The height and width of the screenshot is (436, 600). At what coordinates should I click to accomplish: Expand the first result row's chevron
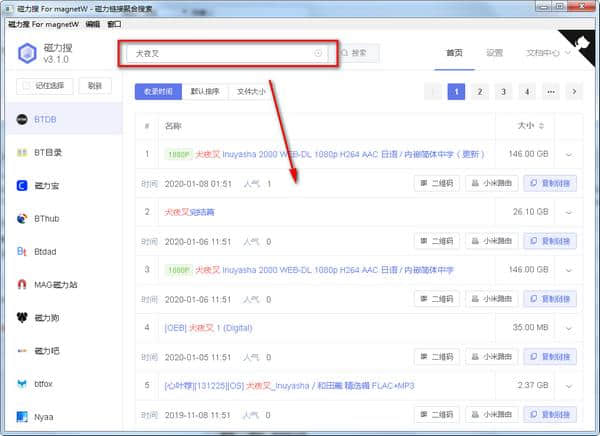tap(569, 154)
